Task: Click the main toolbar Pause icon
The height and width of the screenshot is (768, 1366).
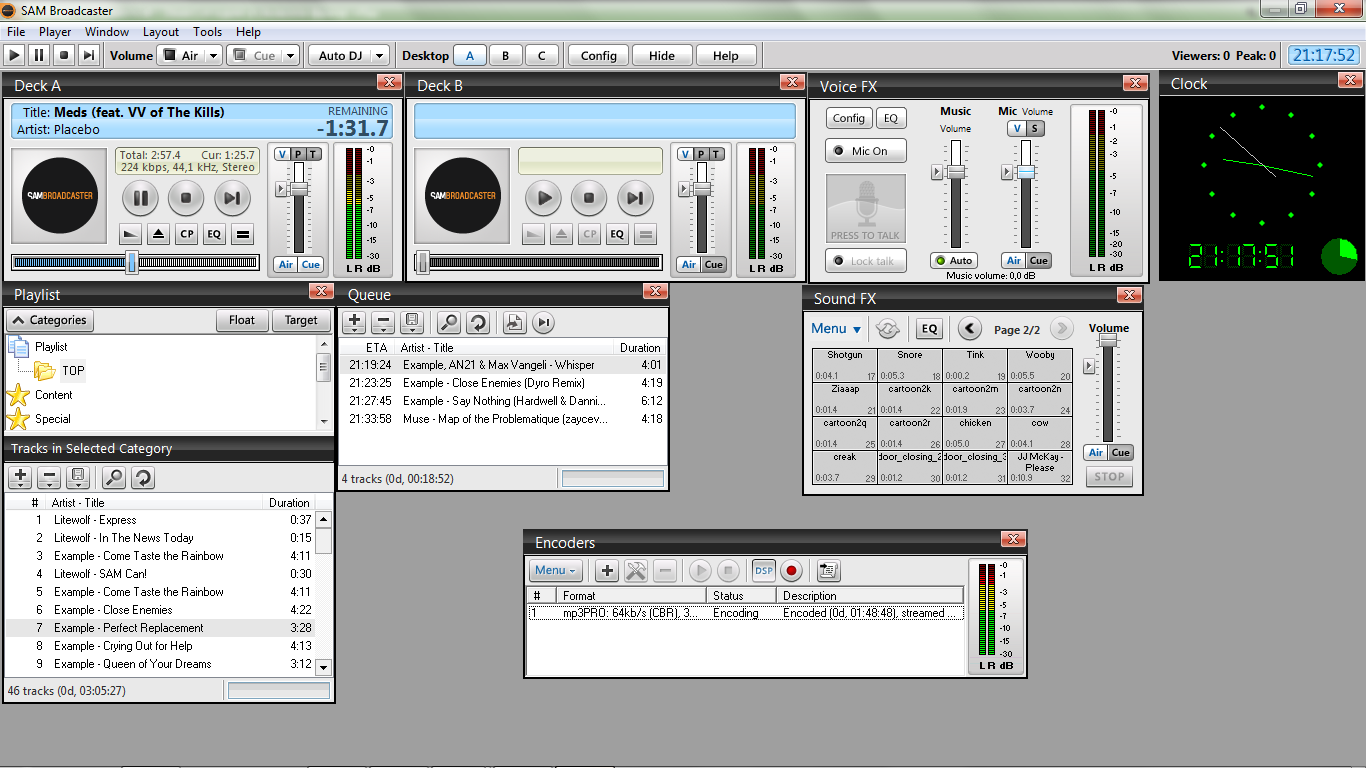Action: point(39,56)
